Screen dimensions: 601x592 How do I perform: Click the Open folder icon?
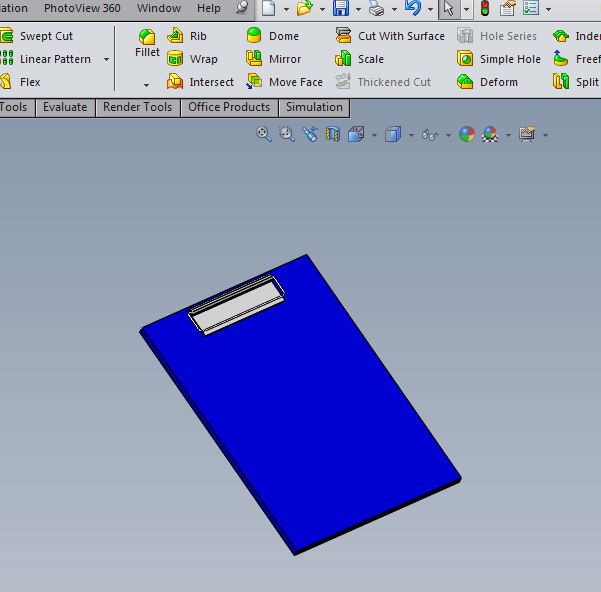point(305,8)
